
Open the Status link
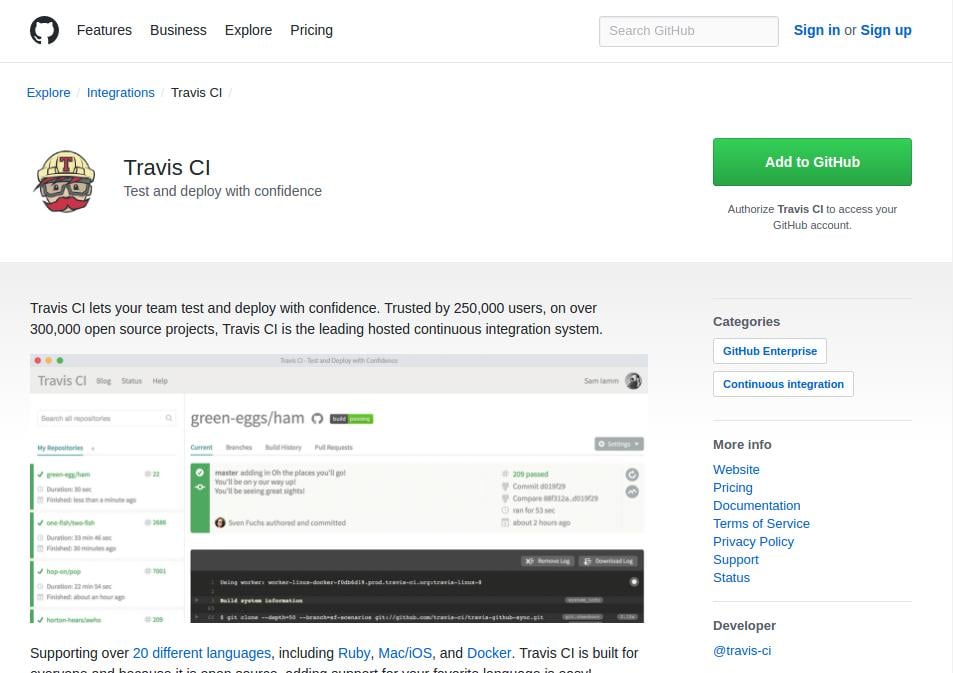coord(731,578)
